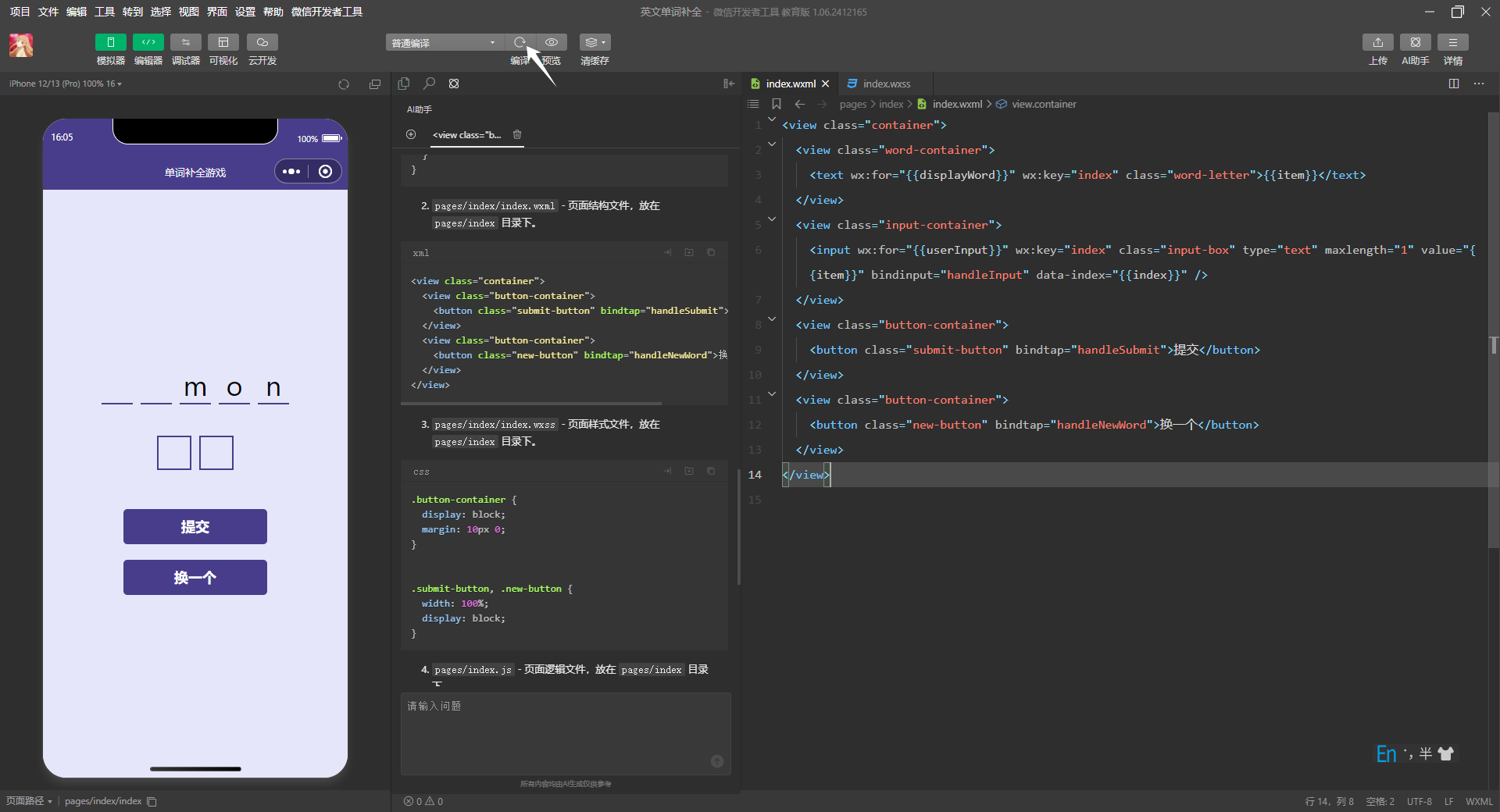The height and width of the screenshot is (812, 1500).
Task: Click the 编译 compile refresh icon
Action: [520, 42]
